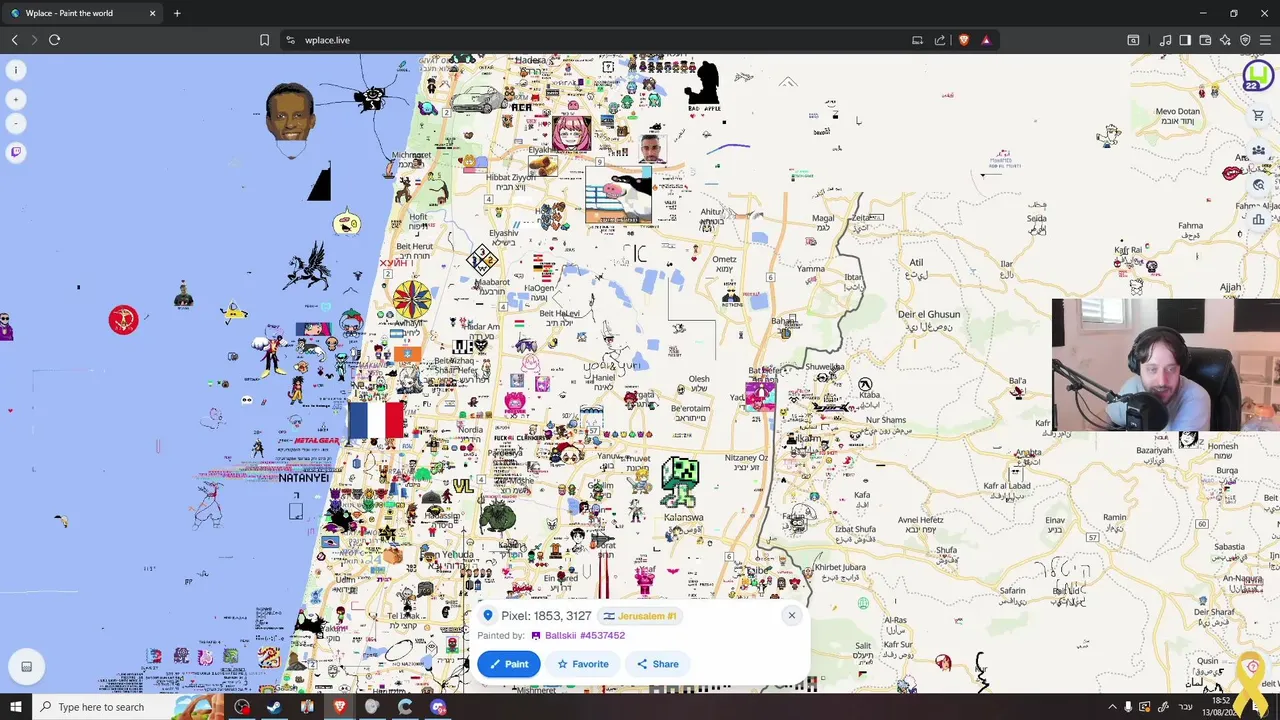Viewport: 1280px width, 720px height.
Task: Click the pixel coordinates location pin
Action: [488, 616]
